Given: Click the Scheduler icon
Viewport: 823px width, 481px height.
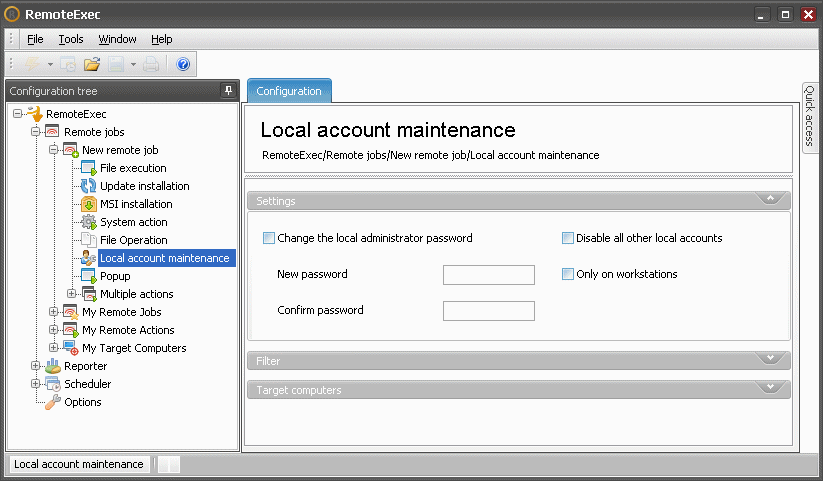Looking at the screenshot, I should (52, 384).
